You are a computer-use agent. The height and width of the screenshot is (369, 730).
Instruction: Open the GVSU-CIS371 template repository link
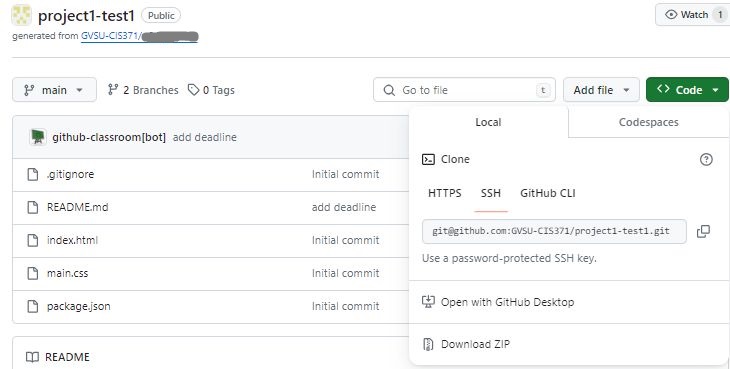click(140, 36)
